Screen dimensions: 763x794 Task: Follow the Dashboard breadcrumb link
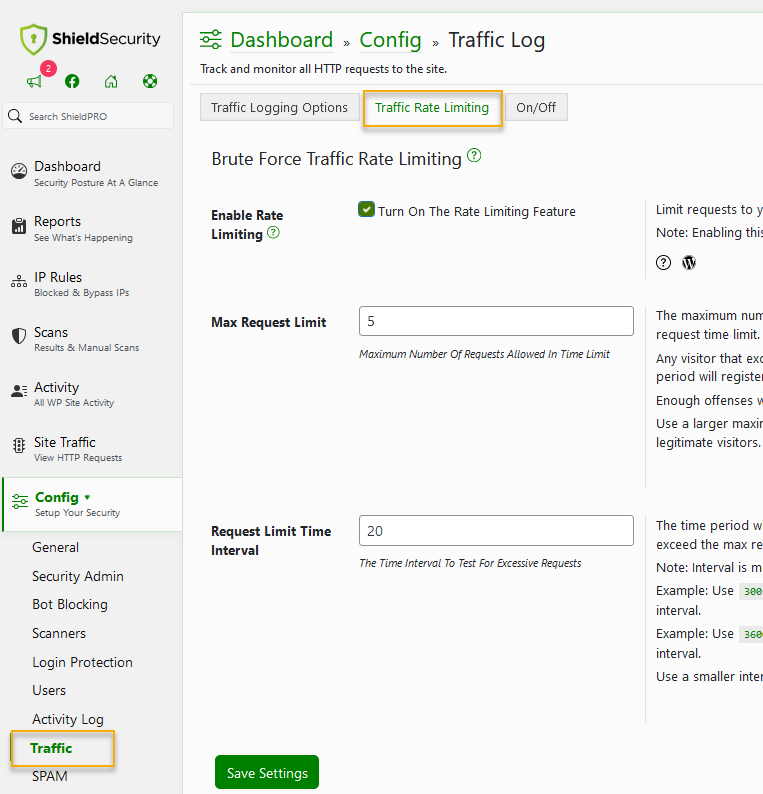pyautogui.click(x=282, y=40)
